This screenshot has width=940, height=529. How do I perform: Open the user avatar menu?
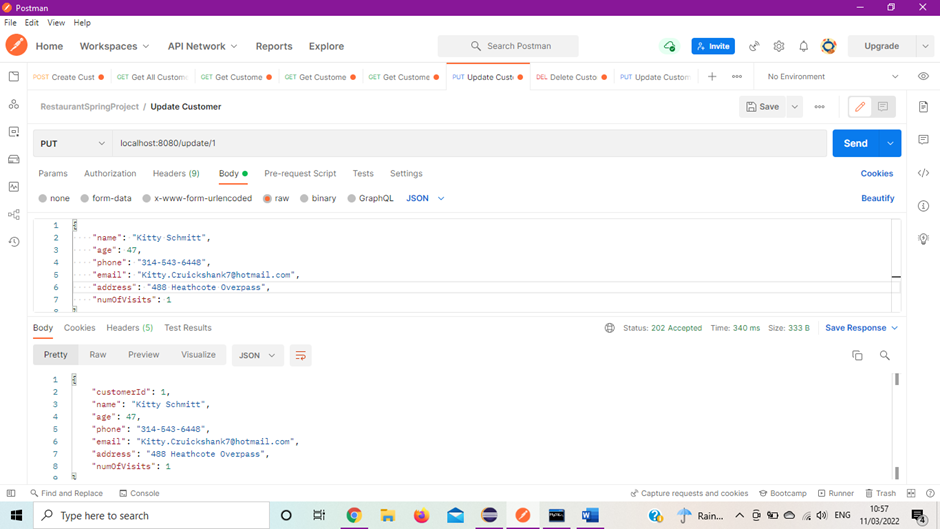click(828, 46)
